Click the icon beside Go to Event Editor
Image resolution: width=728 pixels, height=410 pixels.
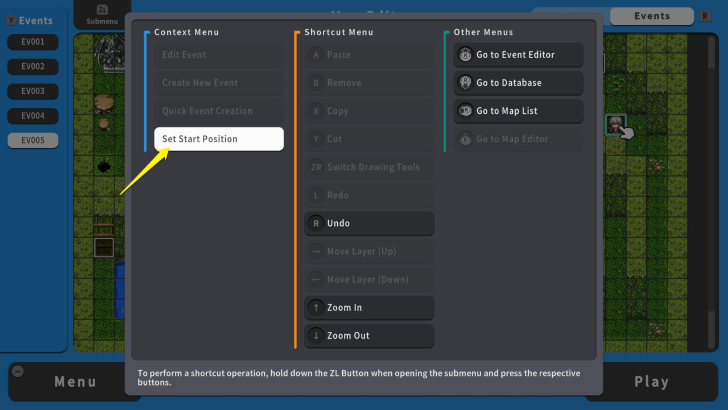point(465,55)
